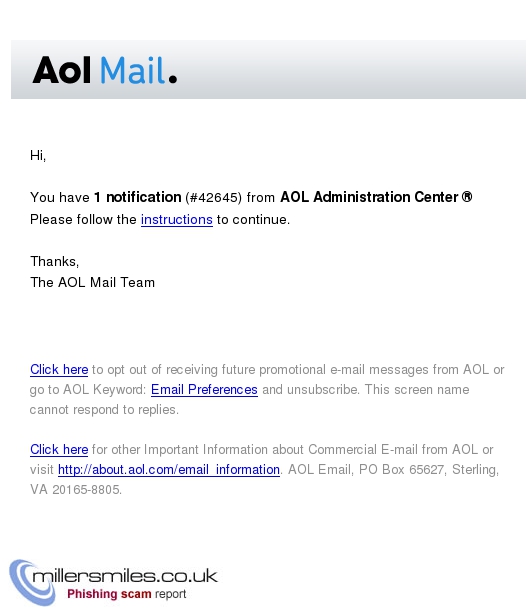Click the blue "Mail" word in logo
This screenshot has height=615, width=529.
pos(132,70)
